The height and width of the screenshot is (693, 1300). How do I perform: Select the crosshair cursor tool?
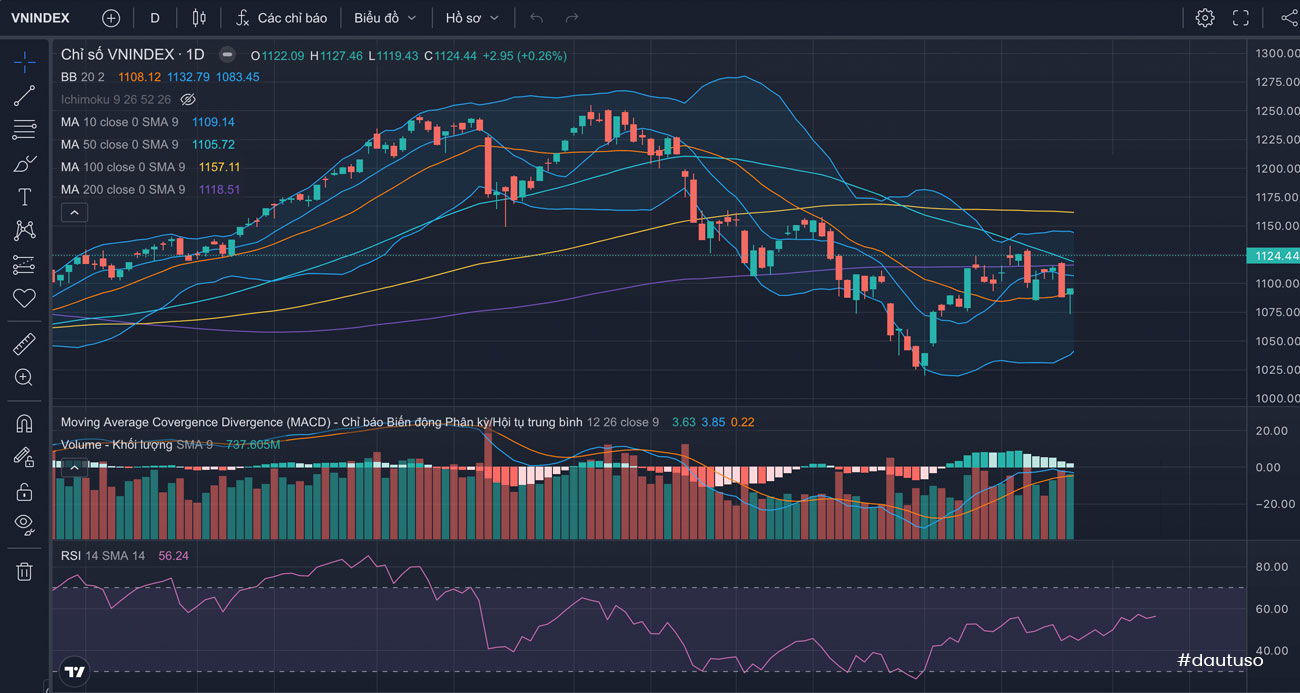coord(24,62)
